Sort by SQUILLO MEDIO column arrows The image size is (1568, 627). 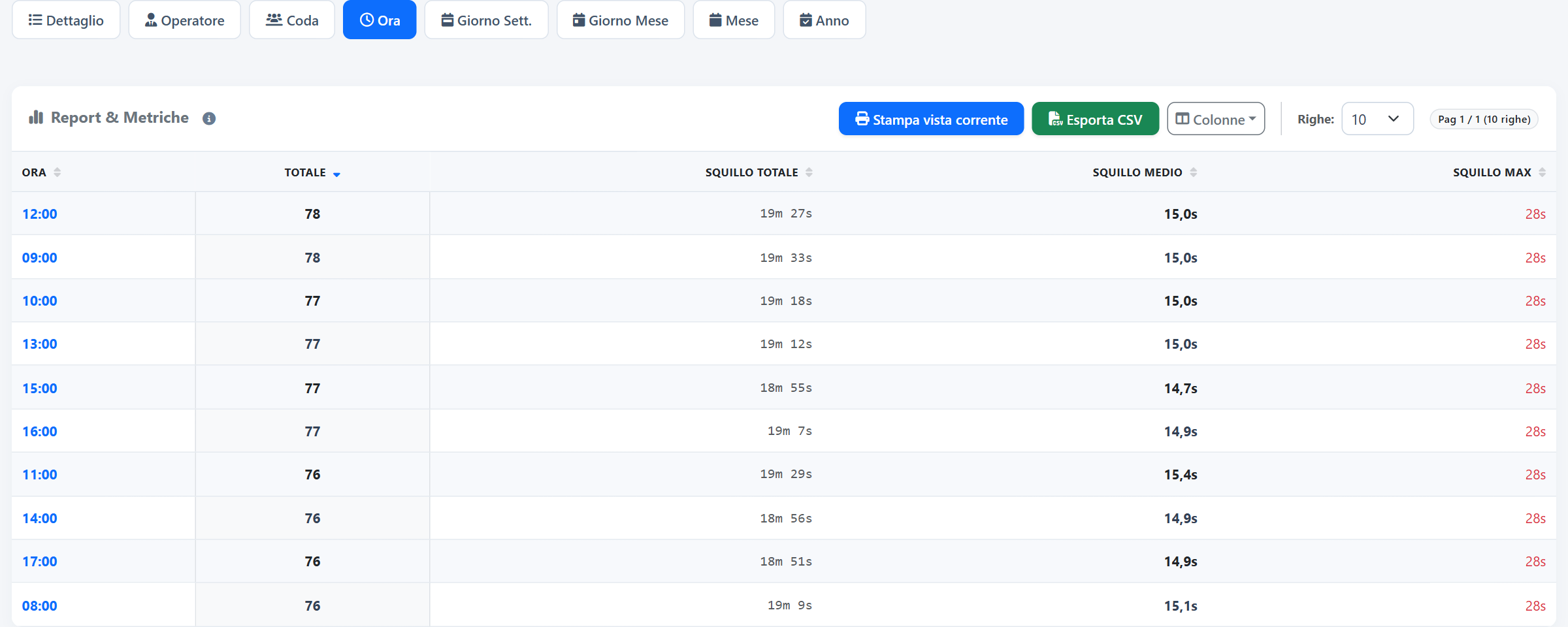(1193, 172)
